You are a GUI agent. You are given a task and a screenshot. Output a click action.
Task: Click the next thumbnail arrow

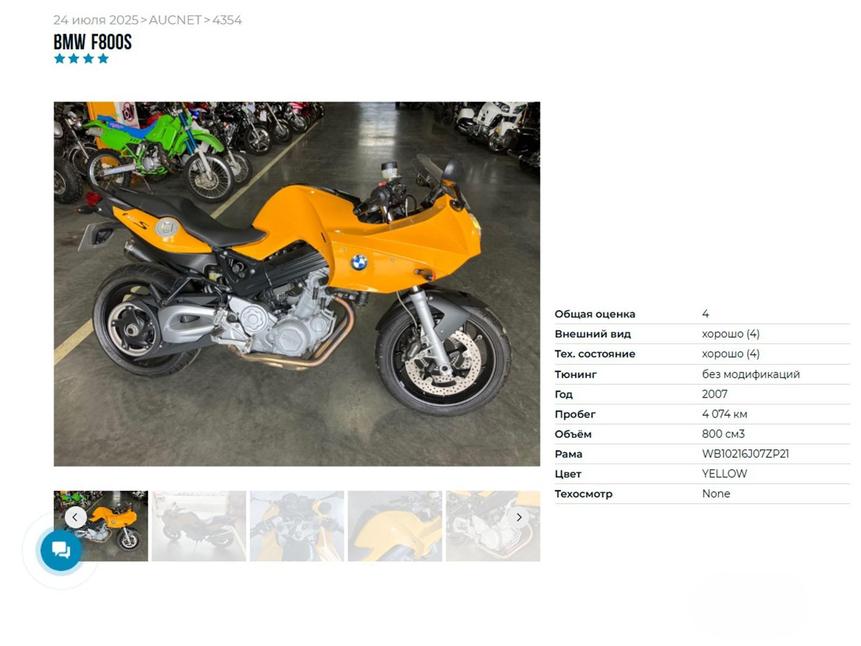(x=519, y=517)
